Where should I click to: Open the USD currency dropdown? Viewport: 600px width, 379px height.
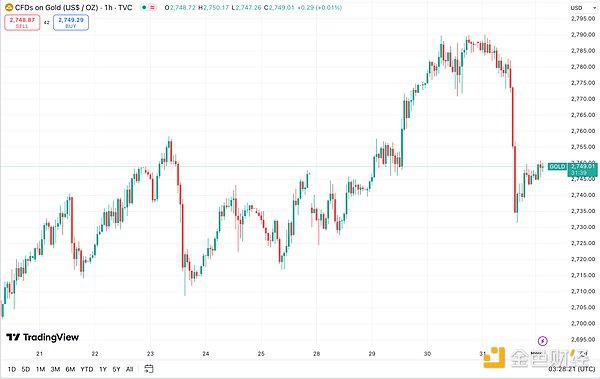576,8
